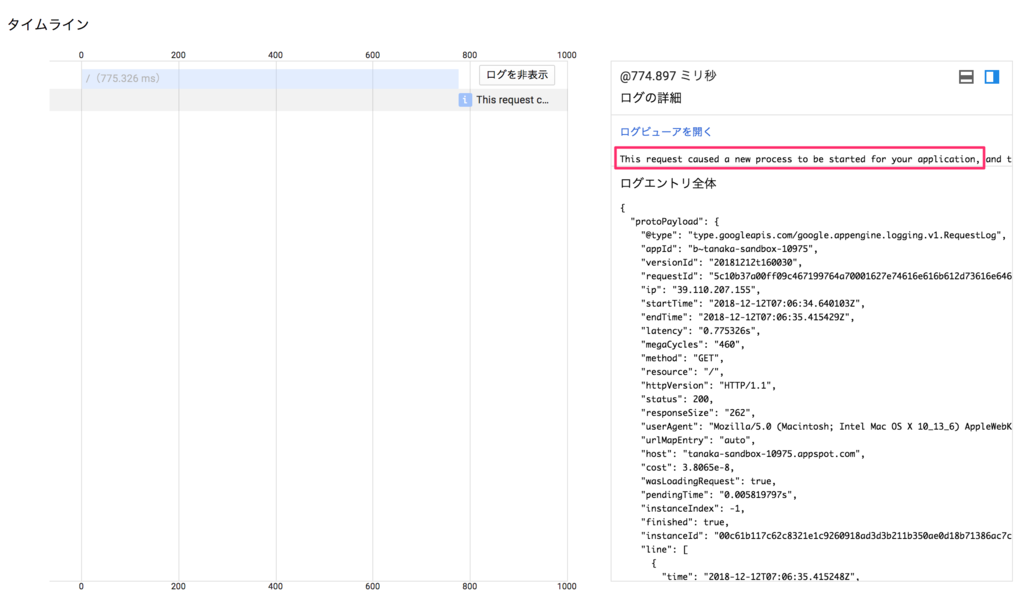Click the "wasLoadingRequest": true line
Viewport: 1024px width, 597px height.
coord(708,482)
